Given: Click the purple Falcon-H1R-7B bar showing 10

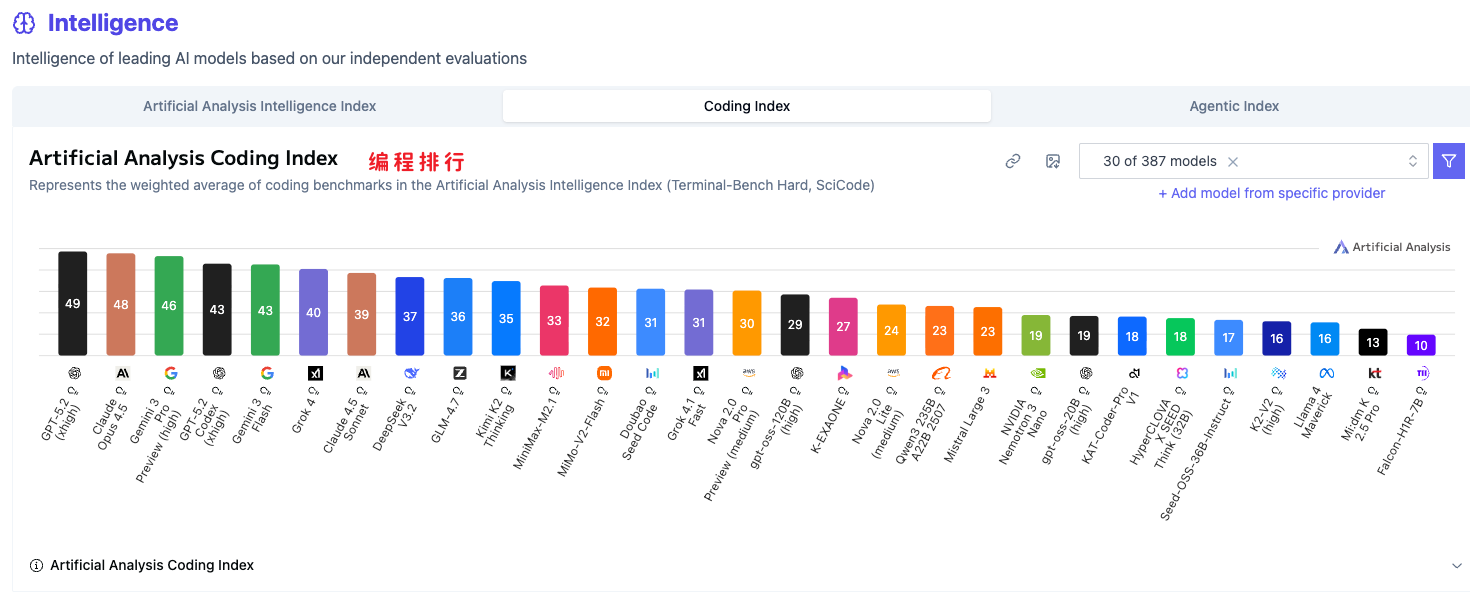Looking at the screenshot, I should coord(1421,345).
